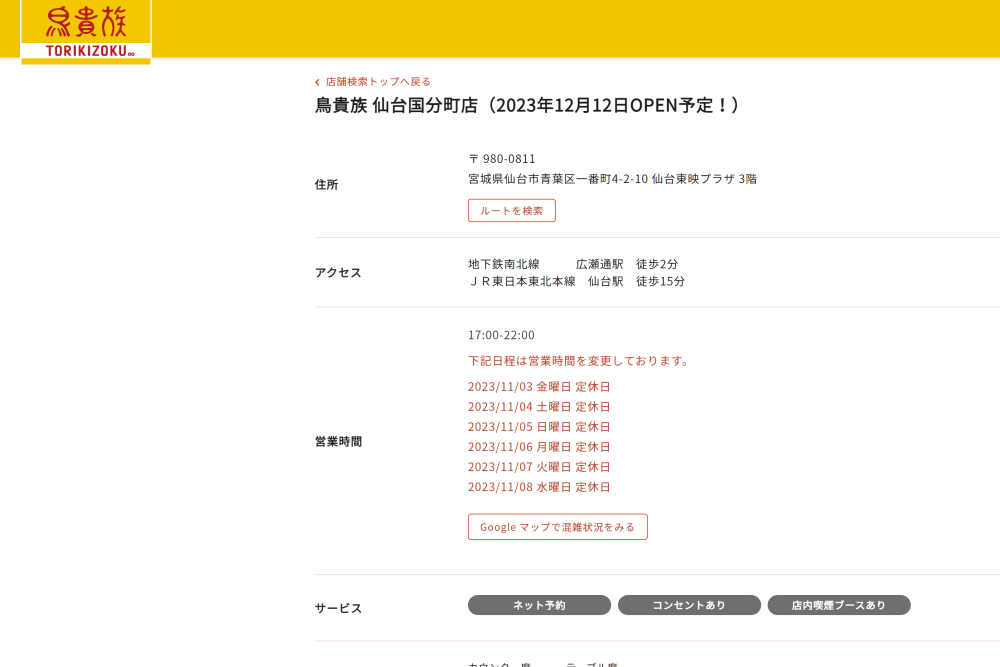Image resolution: width=1000 pixels, height=667 pixels.
Task: Click the 17:00-22:00 business hours text
Action: (x=501, y=335)
